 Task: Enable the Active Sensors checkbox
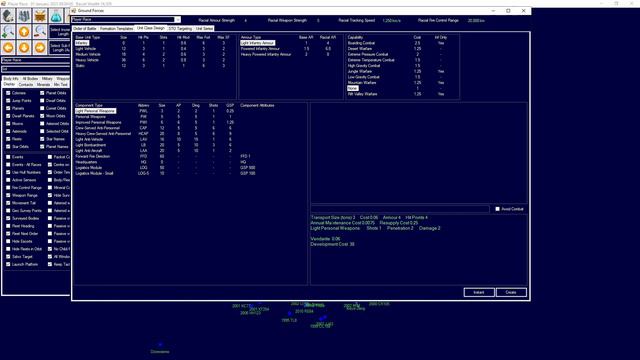pyautogui.click(x=8, y=180)
